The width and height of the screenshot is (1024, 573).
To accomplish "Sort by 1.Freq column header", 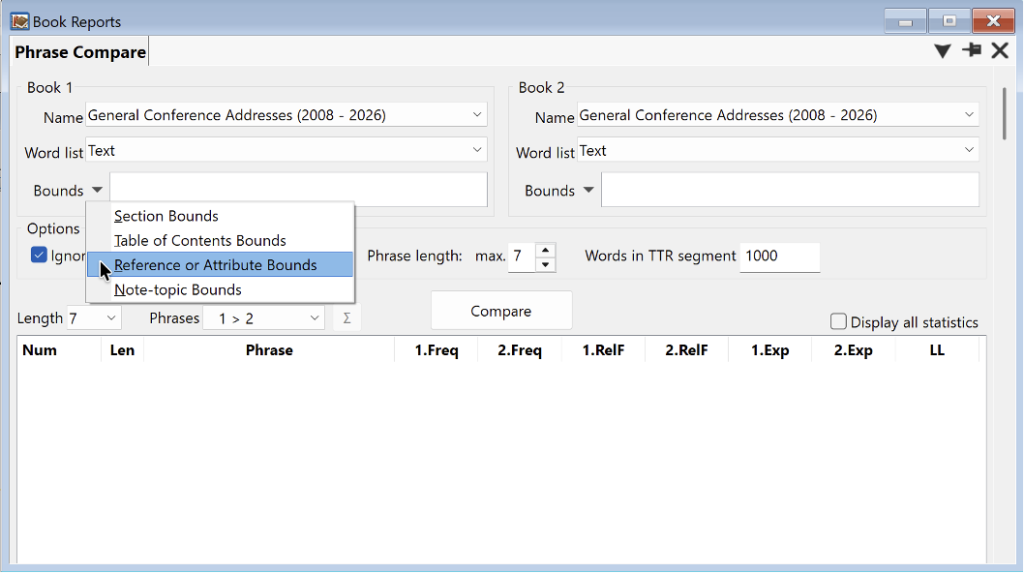I will [436, 350].
